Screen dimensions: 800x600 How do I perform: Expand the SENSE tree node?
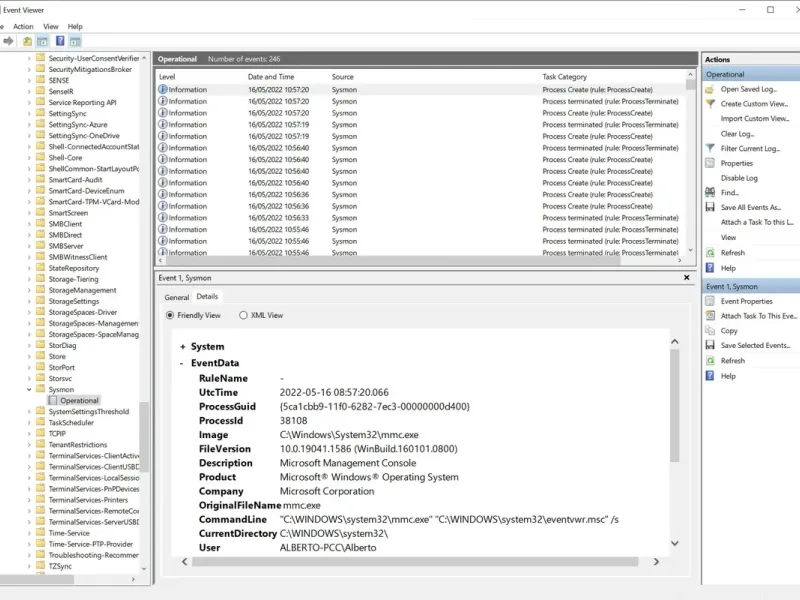click(29, 80)
